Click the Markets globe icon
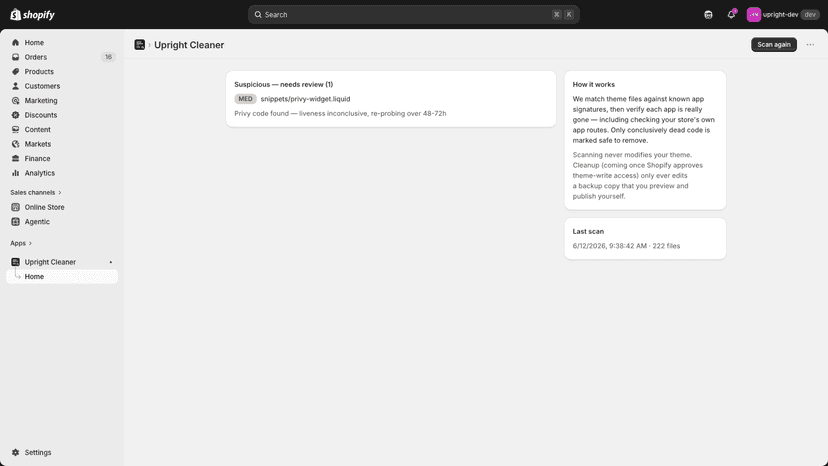 [15, 144]
